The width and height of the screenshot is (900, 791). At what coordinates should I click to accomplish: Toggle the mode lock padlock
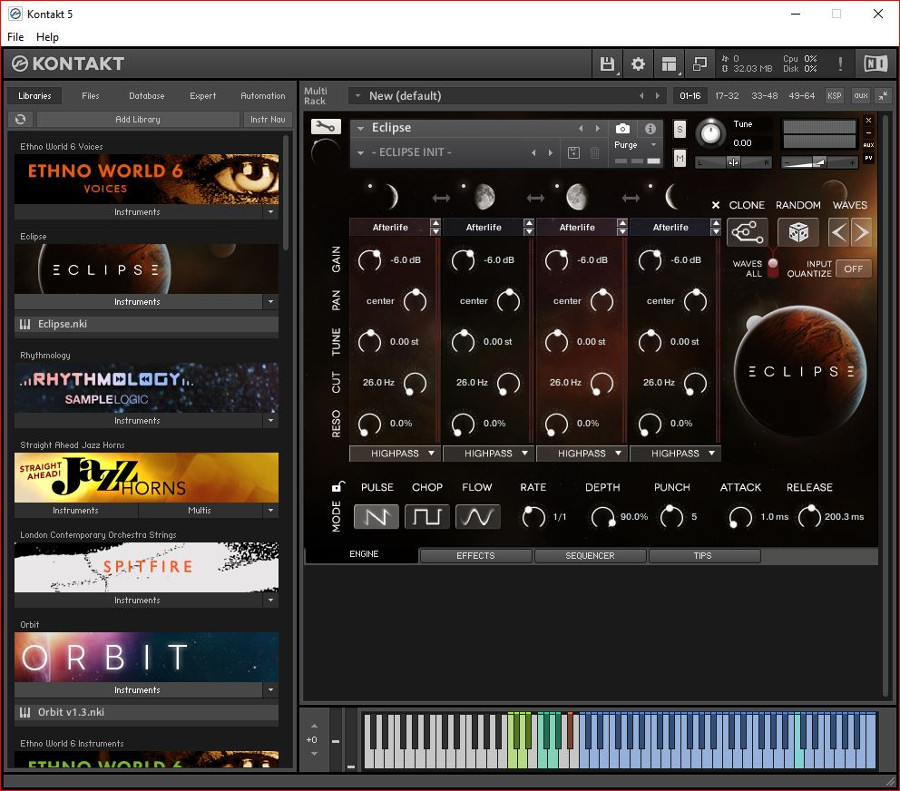tap(338, 487)
